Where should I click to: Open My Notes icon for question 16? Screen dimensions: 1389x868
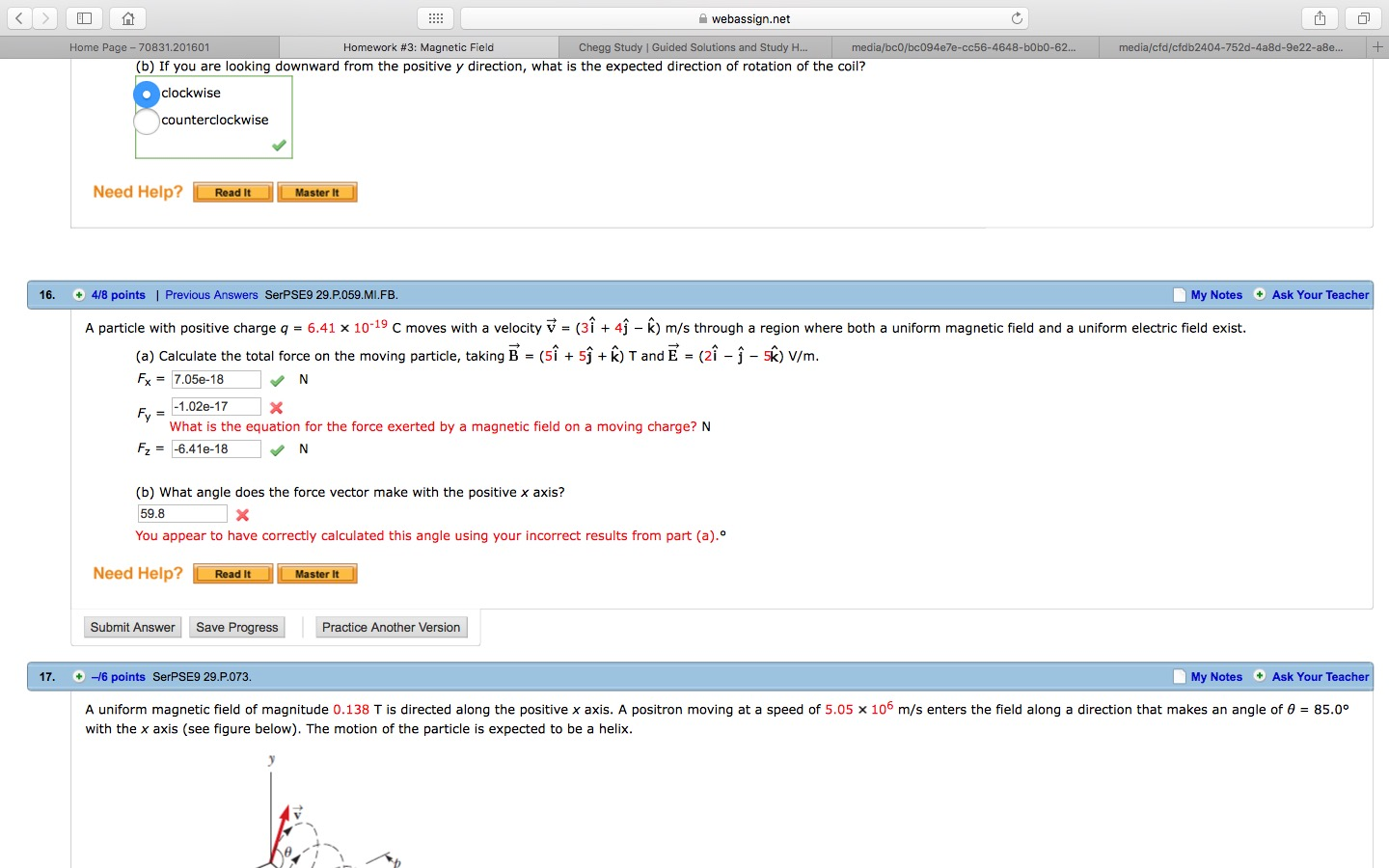coord(1179,295)
